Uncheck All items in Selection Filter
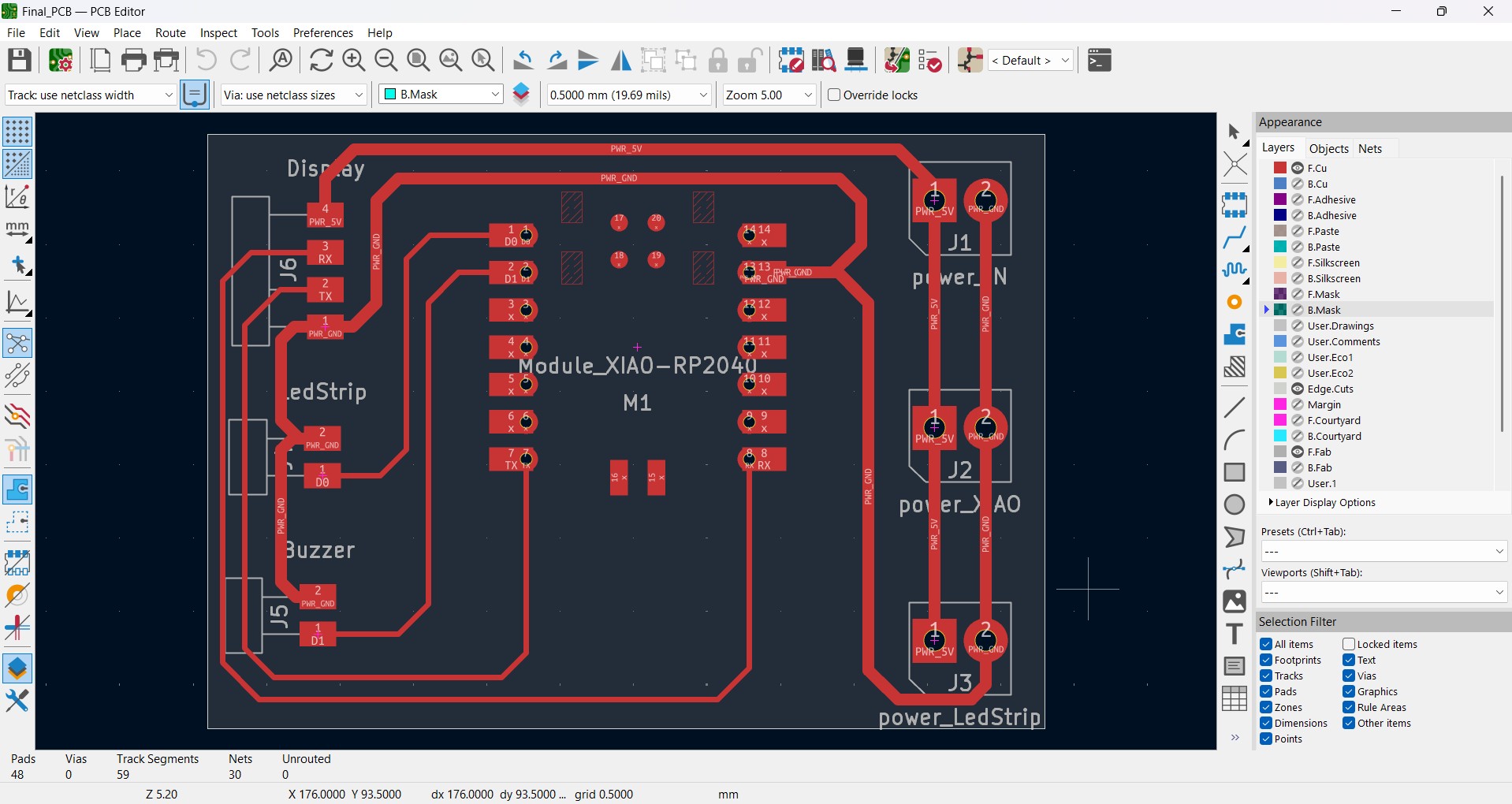The height and width of the screenshot is (804, 1512). point(1266,644)
